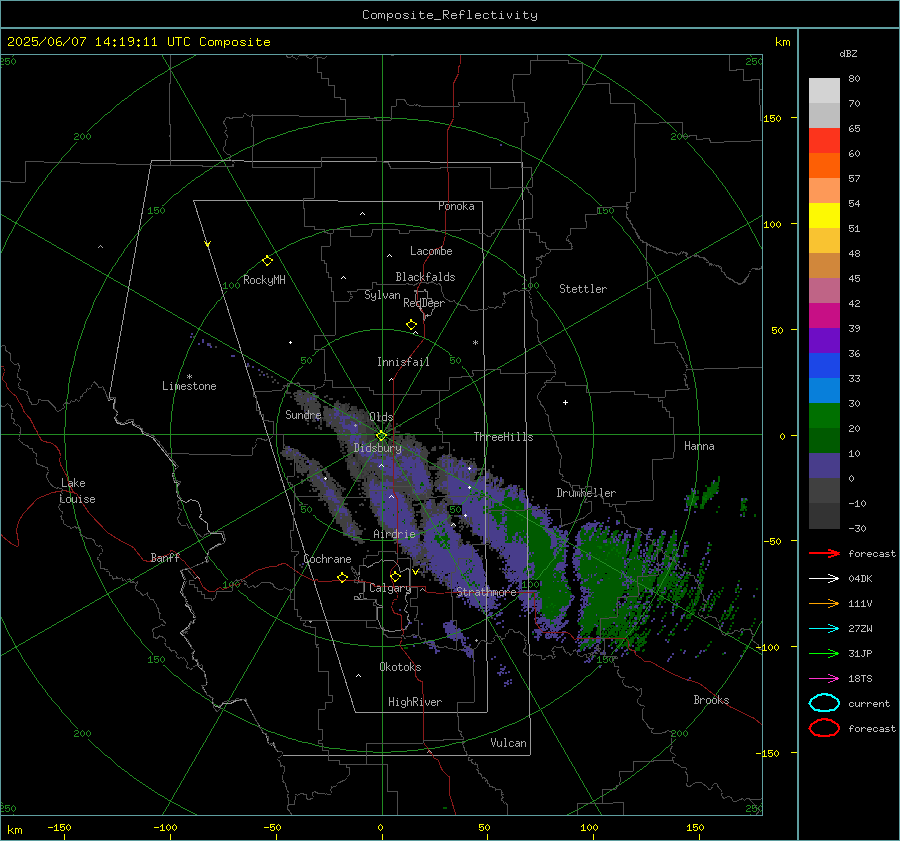Click the Sylvan label on map
The height and width of the screenshot is (841, 900).
click(x=382, y=295)
